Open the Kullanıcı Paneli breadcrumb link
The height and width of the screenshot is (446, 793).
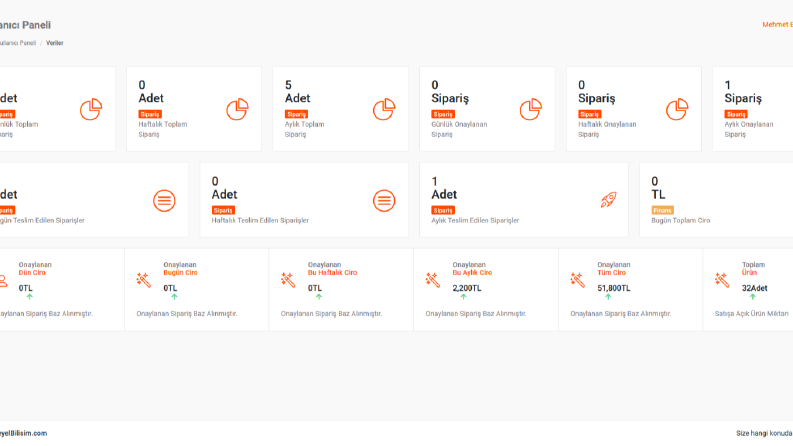18,43
